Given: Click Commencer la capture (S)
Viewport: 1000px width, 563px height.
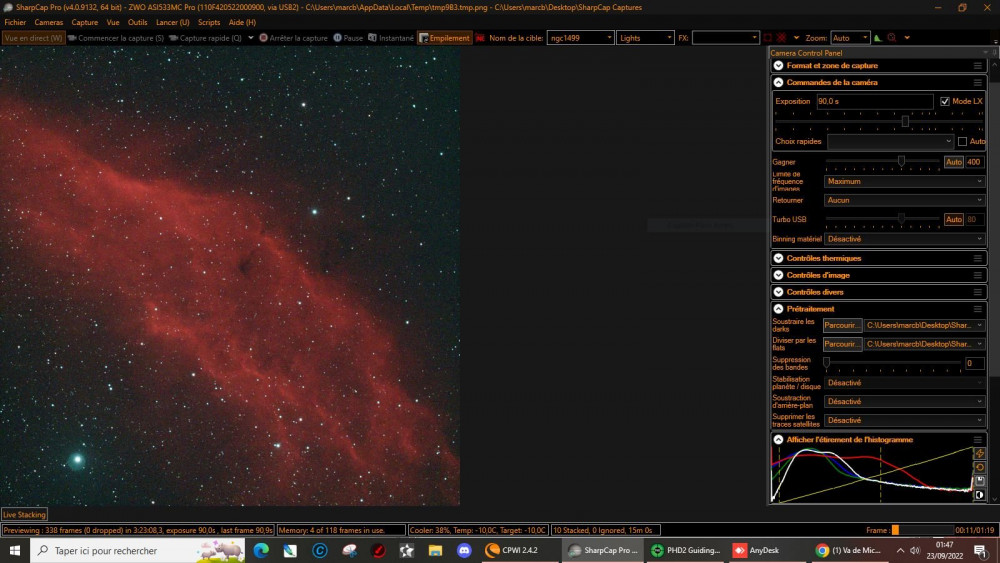Looking at the screenshot, I should point(115,38).
